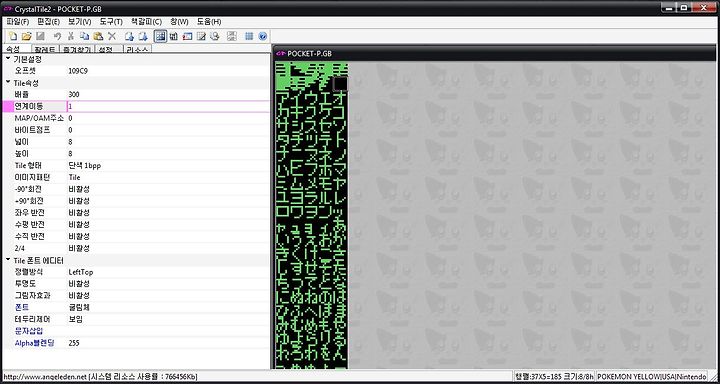Click the Open folder toolbar icon
The image size is (720, 384).
click(27, 36)
